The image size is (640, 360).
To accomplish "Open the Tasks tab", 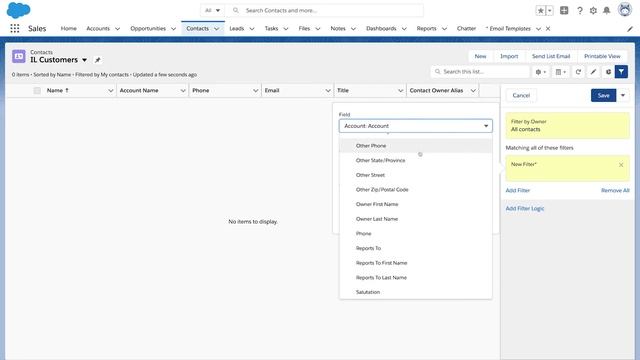I will click(271, 29).
